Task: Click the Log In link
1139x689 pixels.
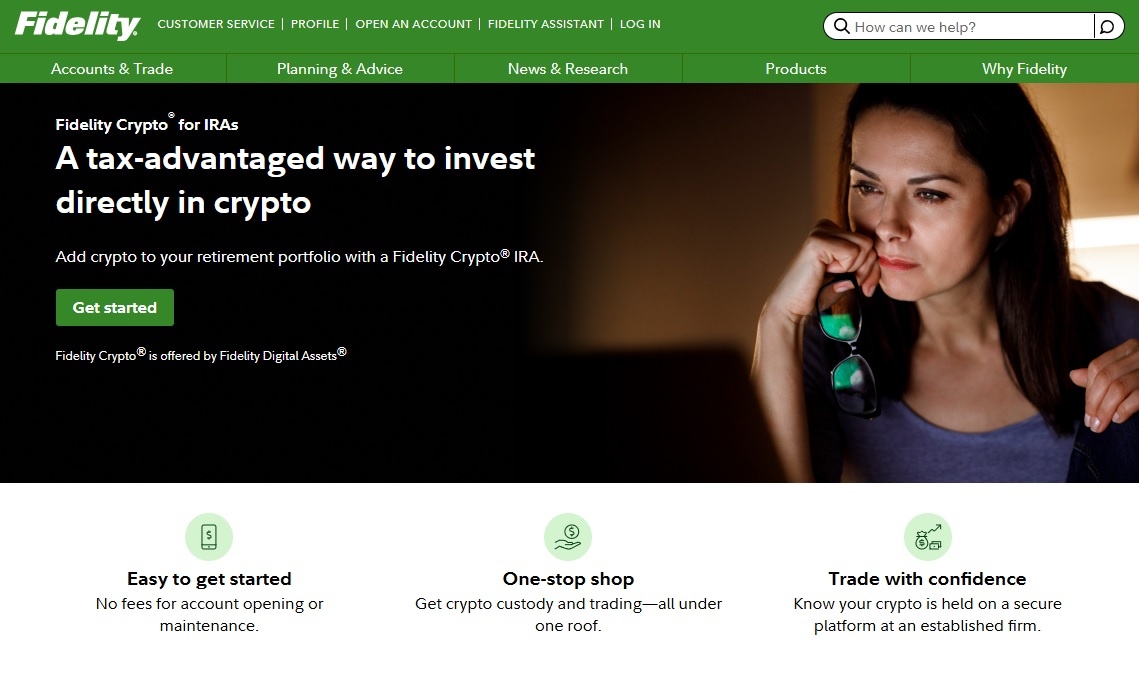Action: pyautogui.click(x=640, y=24)
